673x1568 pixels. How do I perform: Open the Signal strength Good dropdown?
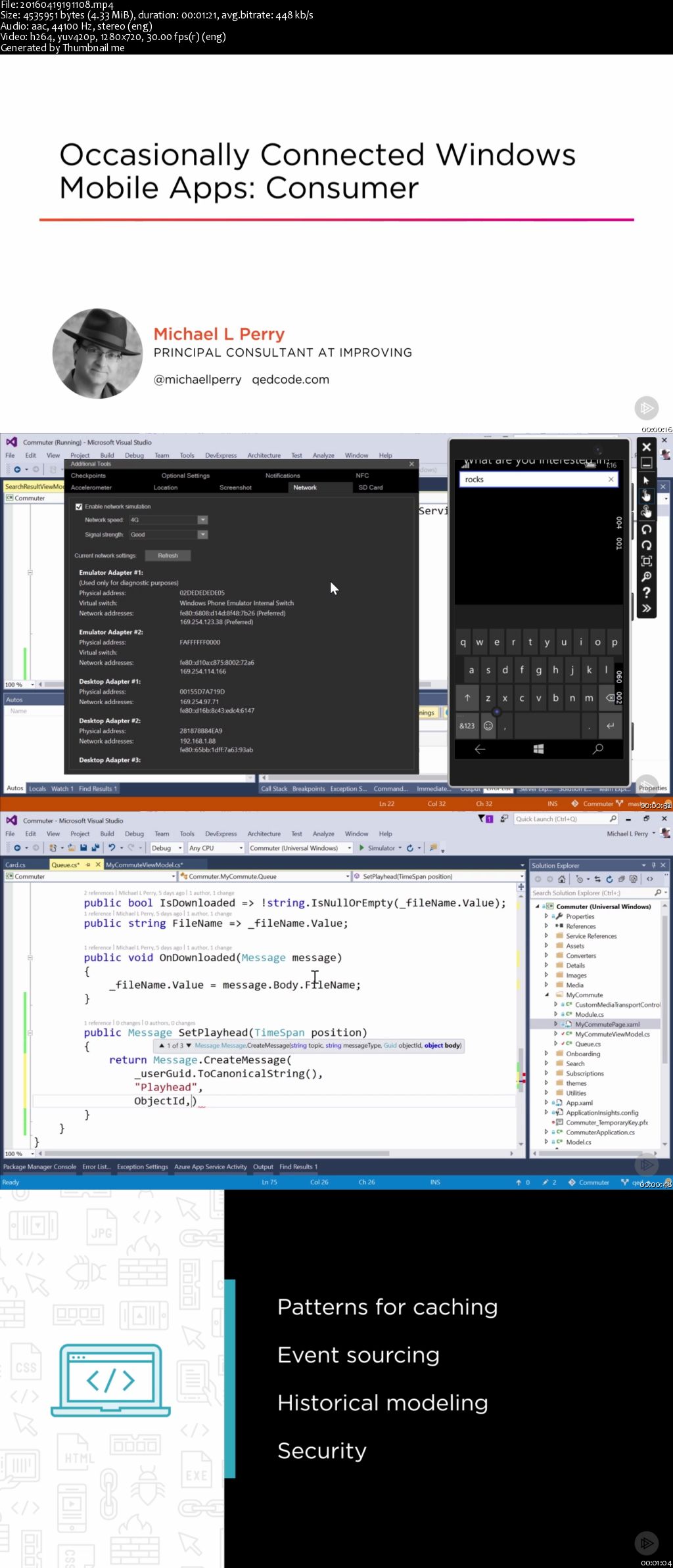[x=202, y=534]
